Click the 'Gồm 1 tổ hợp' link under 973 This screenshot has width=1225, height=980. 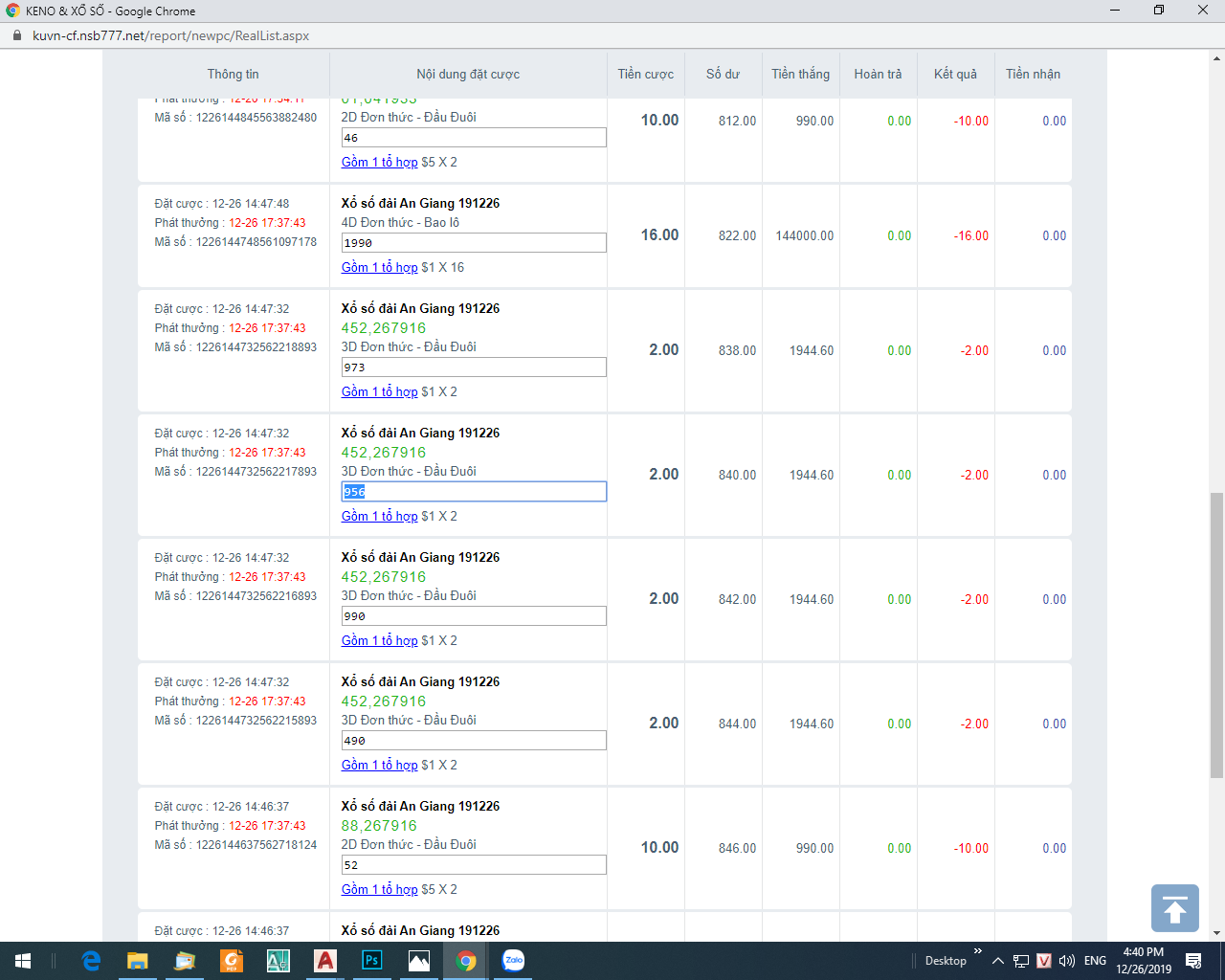coord(379,391)
